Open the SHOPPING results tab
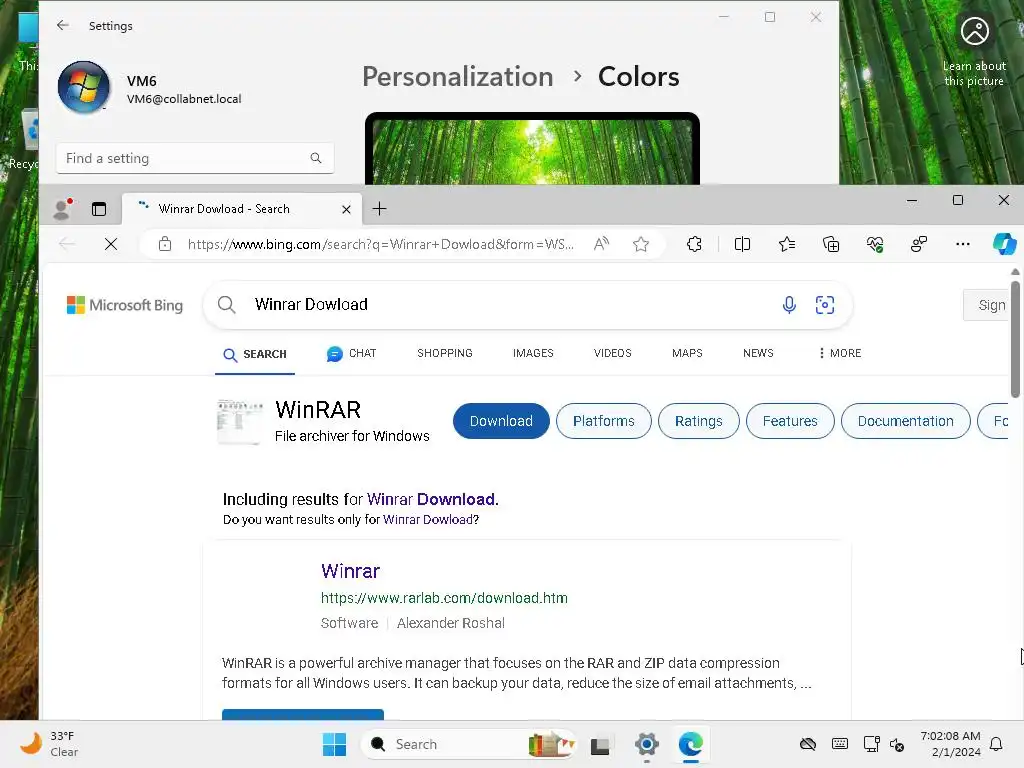Screen dimensions: 1024x768 coord(445,353)
